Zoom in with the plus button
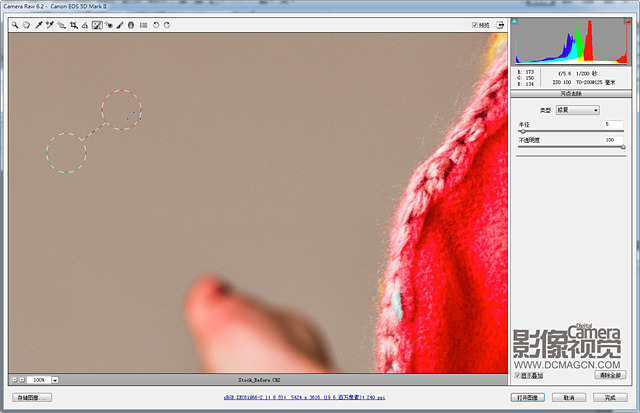Screen dimensions: 640x413 [22, 380]
